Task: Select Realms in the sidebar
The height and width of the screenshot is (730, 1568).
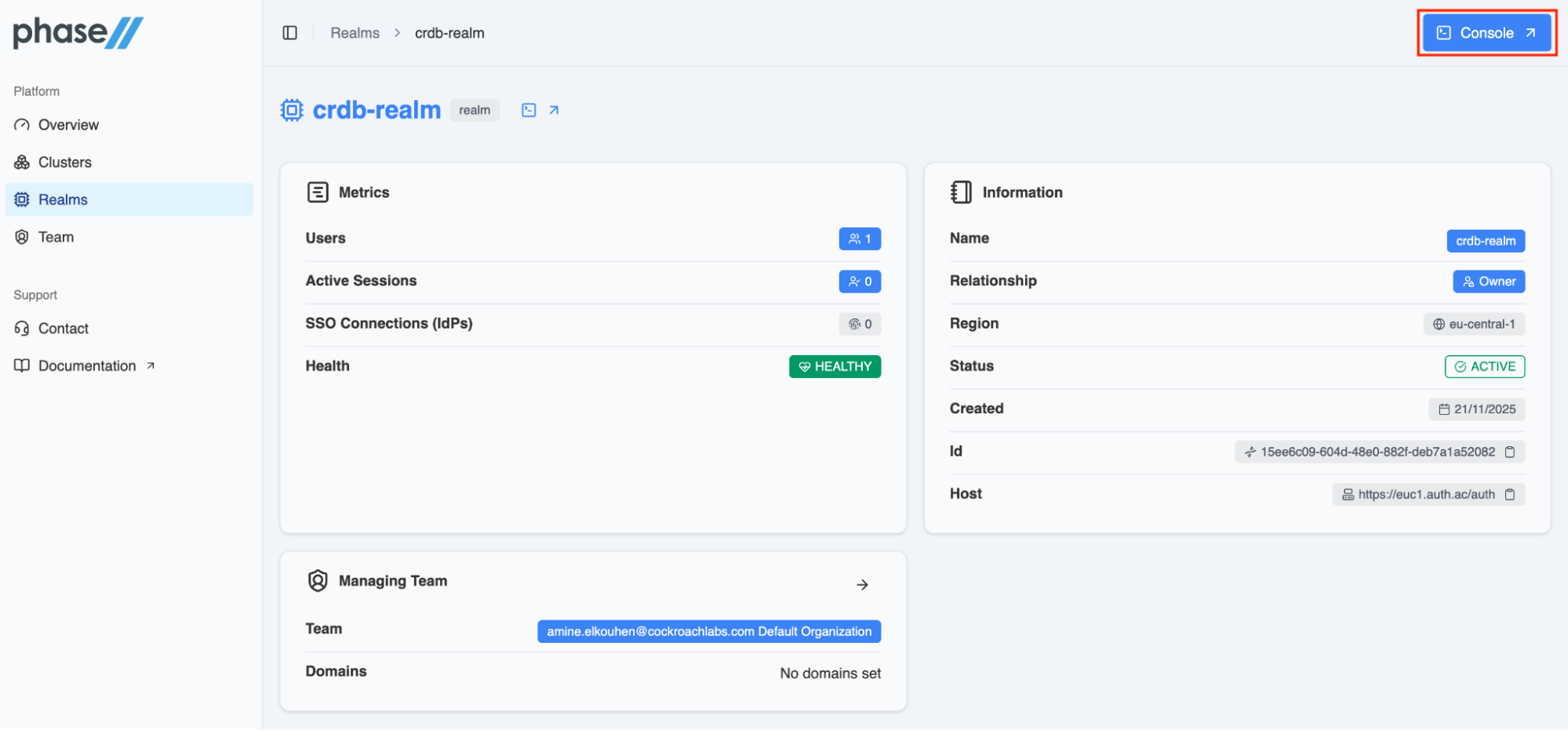Action: click(63, 199)
